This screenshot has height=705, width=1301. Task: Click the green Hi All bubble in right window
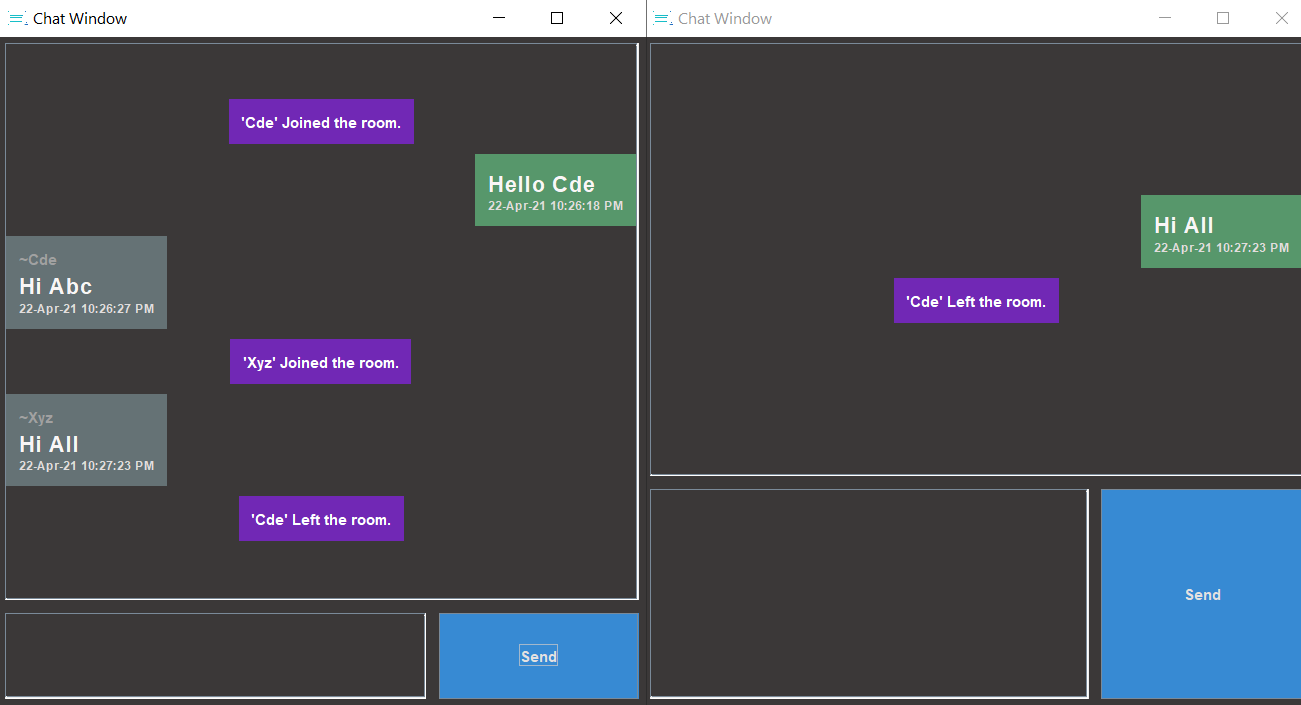(x=1220, y=231)
